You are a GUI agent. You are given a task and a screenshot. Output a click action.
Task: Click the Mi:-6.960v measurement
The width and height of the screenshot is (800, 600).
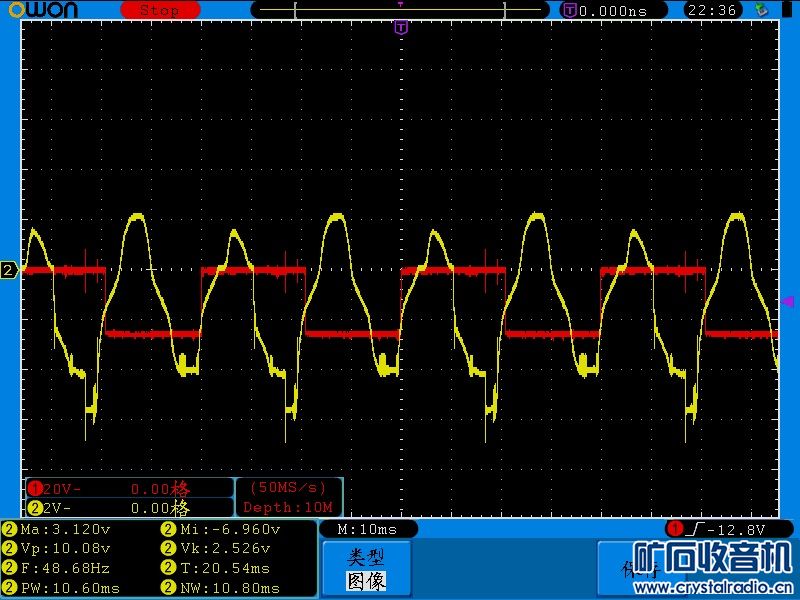[220, 529]
